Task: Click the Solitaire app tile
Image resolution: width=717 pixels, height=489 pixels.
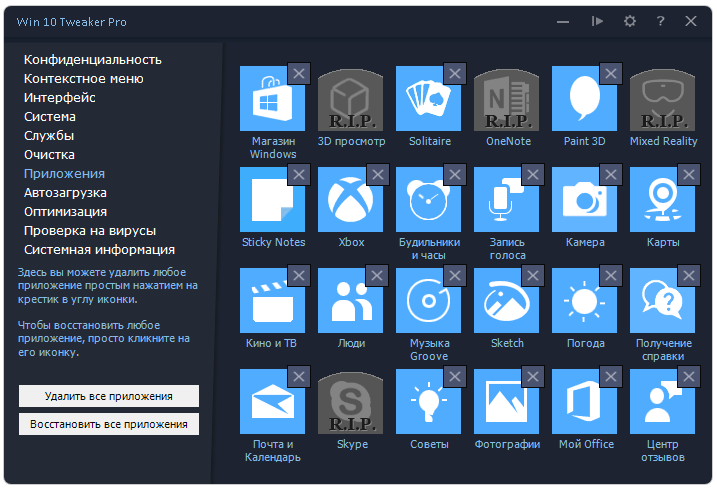Action: 427,100
